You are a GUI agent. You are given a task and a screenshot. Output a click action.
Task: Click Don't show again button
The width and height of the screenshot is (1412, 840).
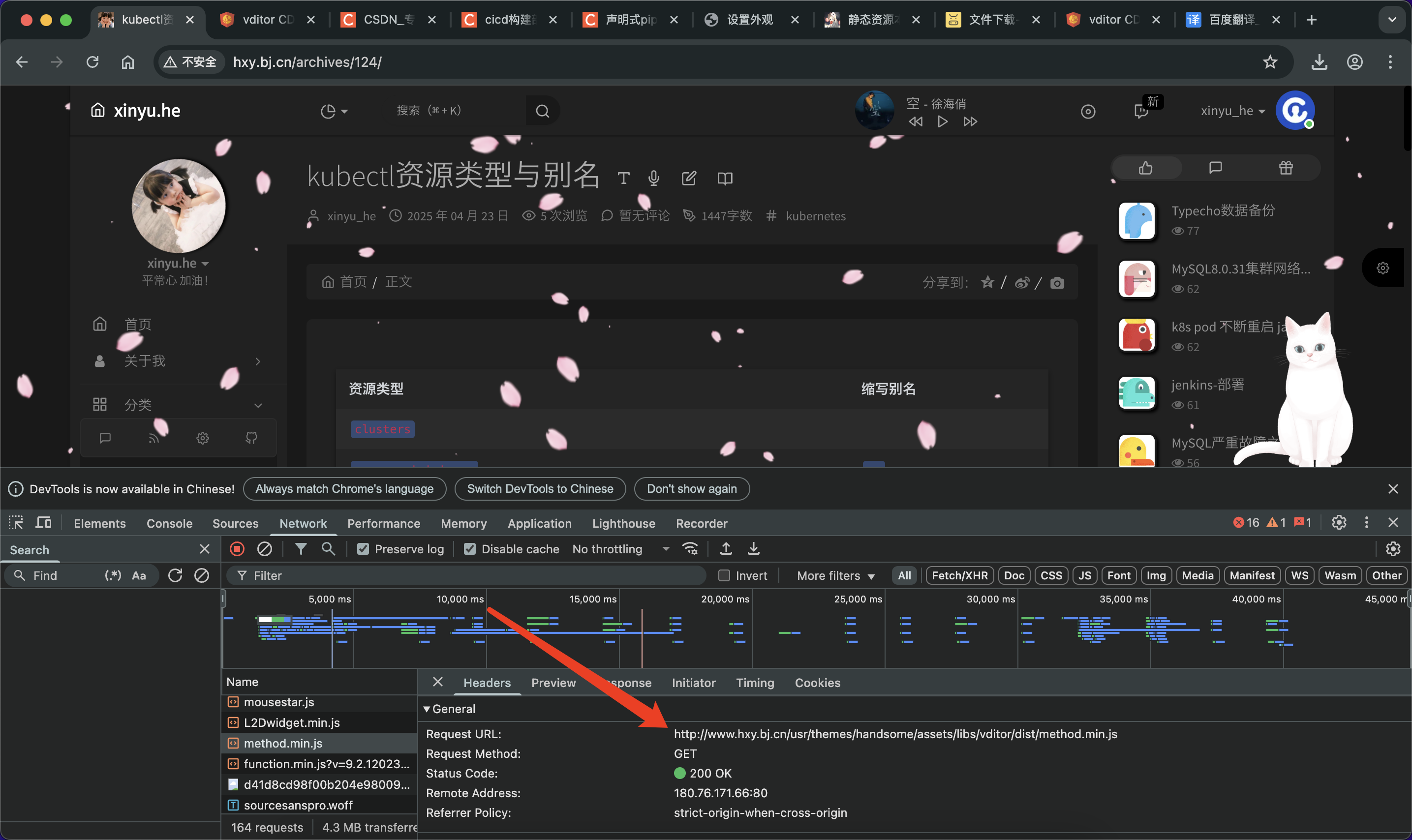click(x=692, y=488)
